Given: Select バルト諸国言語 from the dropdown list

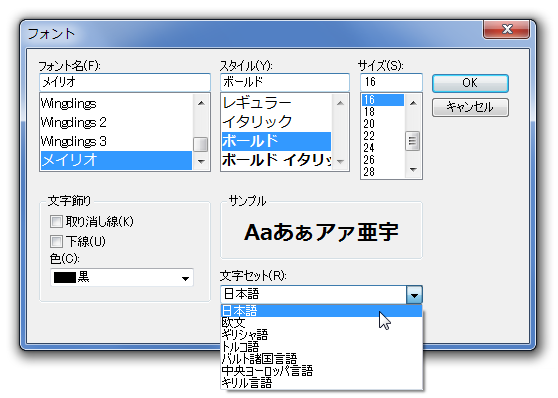Looking at the screenshot, I should [x=321, y=359].
